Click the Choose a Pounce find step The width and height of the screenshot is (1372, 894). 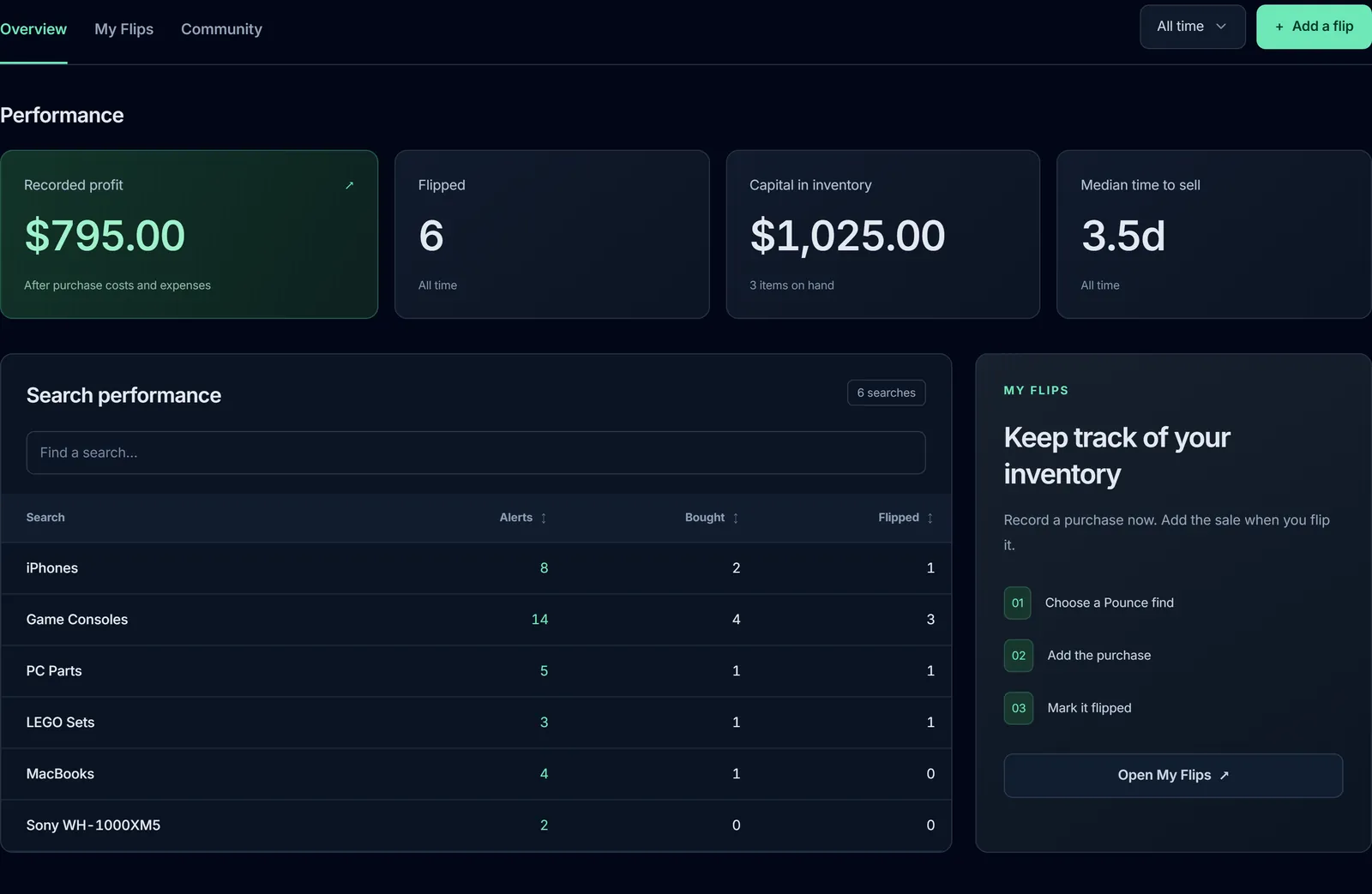click(x=1109, y=603)
